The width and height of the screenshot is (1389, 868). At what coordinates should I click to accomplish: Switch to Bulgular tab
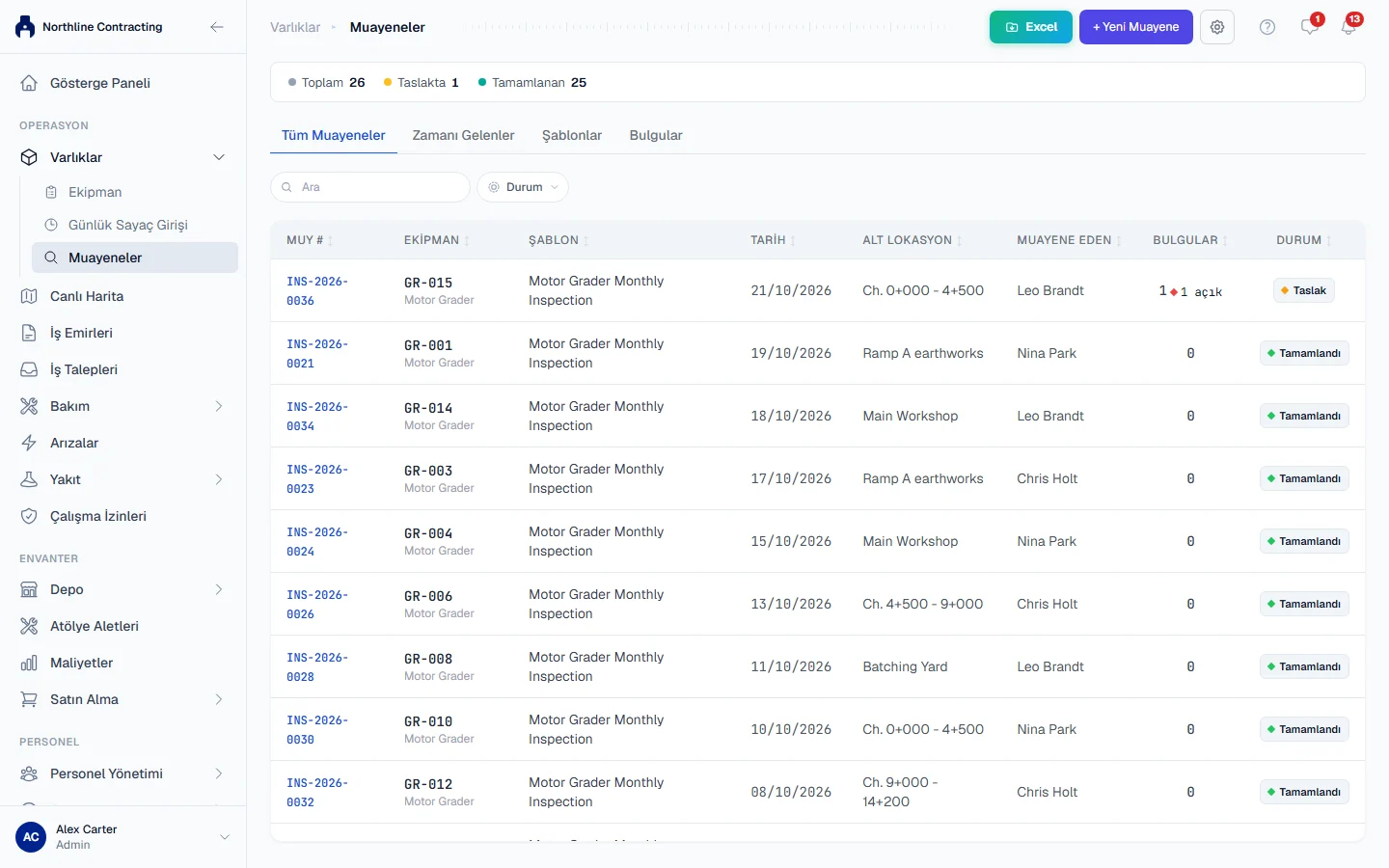[x=656, y=135]
